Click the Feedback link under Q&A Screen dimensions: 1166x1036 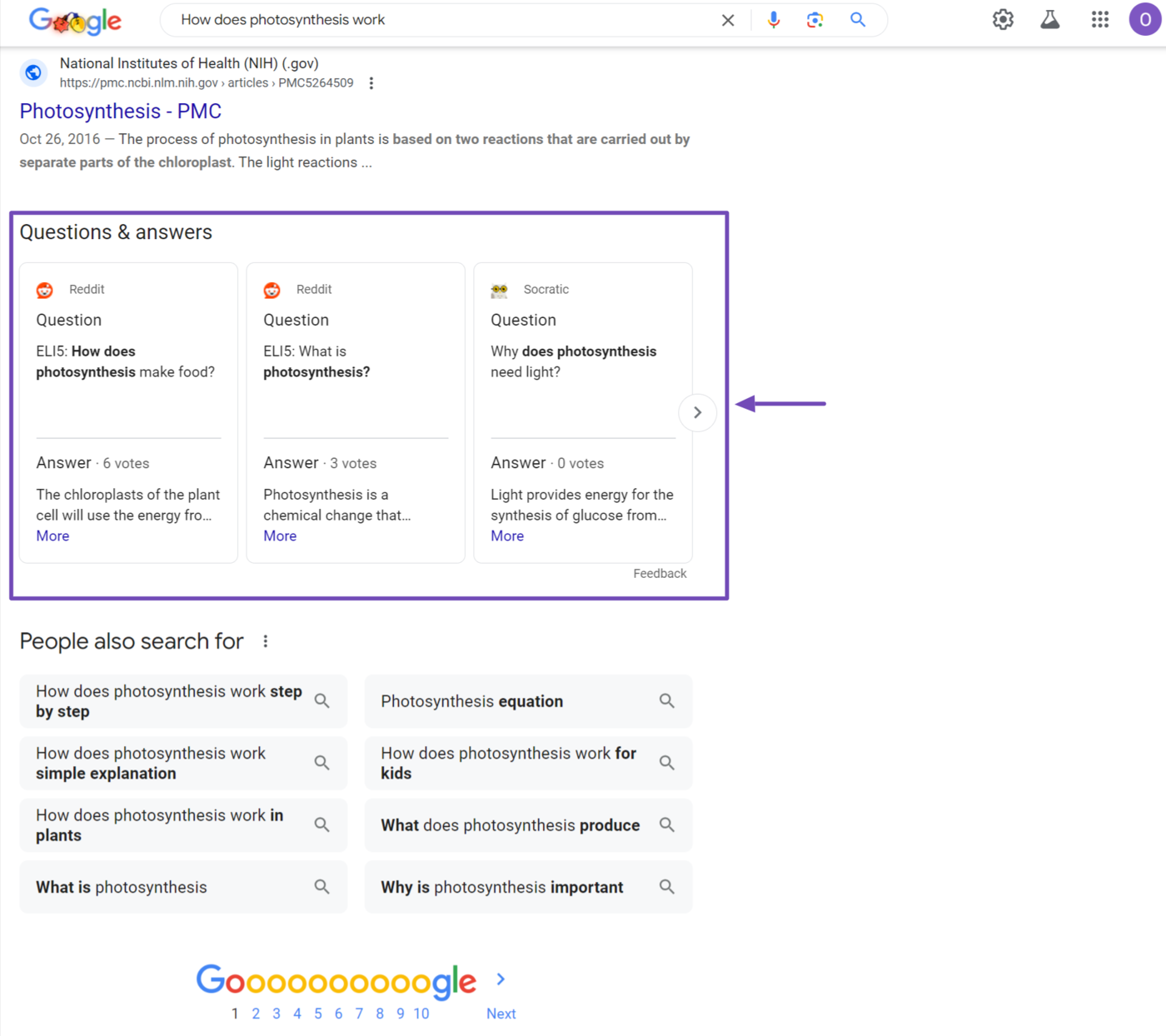point(660,574)
